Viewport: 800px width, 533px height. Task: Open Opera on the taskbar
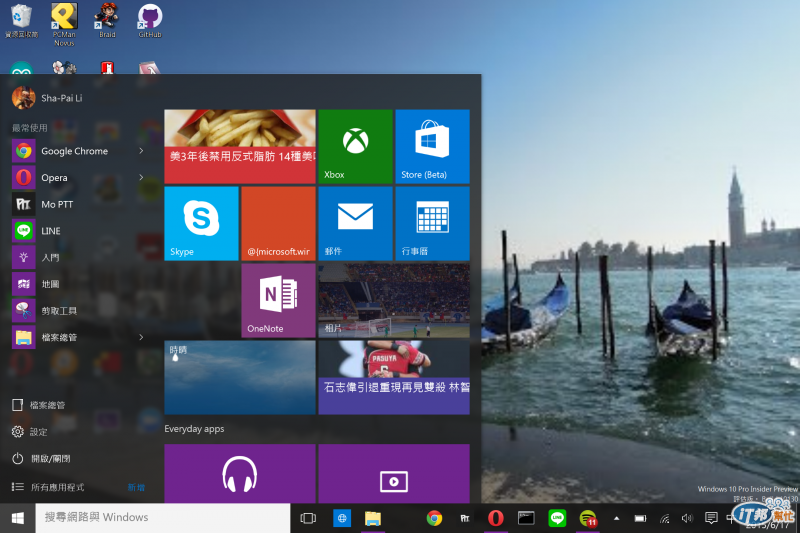(x=495, y=518)
